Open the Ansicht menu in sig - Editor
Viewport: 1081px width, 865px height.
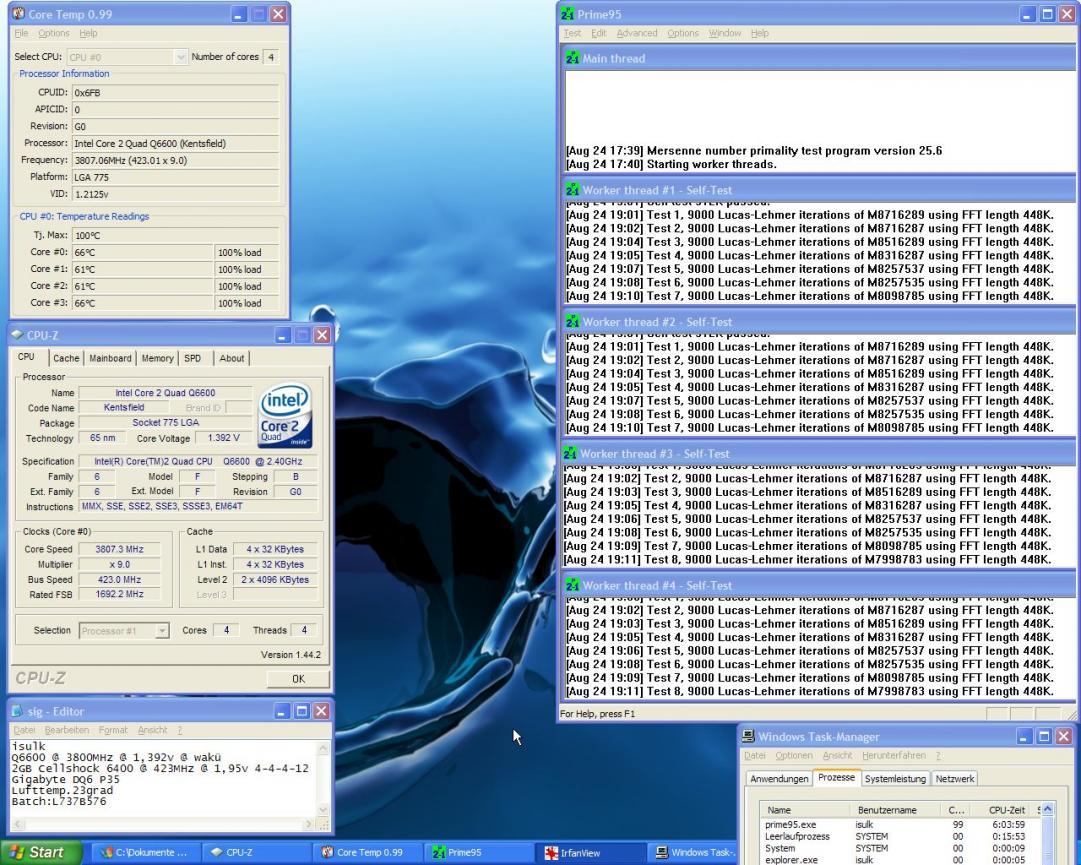click(152, 730)
